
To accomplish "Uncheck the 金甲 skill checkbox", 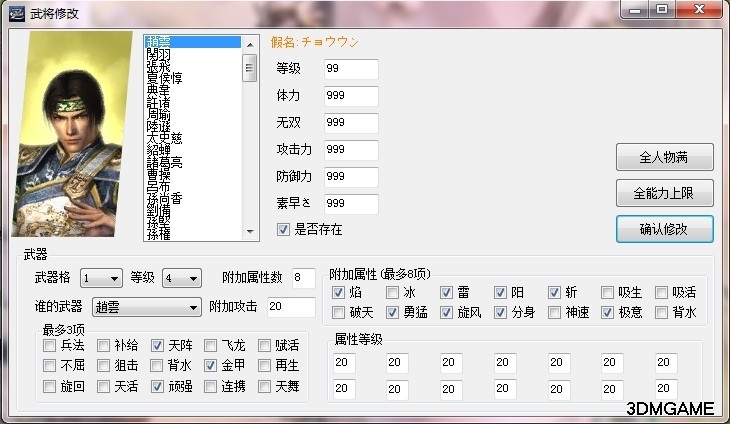I will coord(211,365).
